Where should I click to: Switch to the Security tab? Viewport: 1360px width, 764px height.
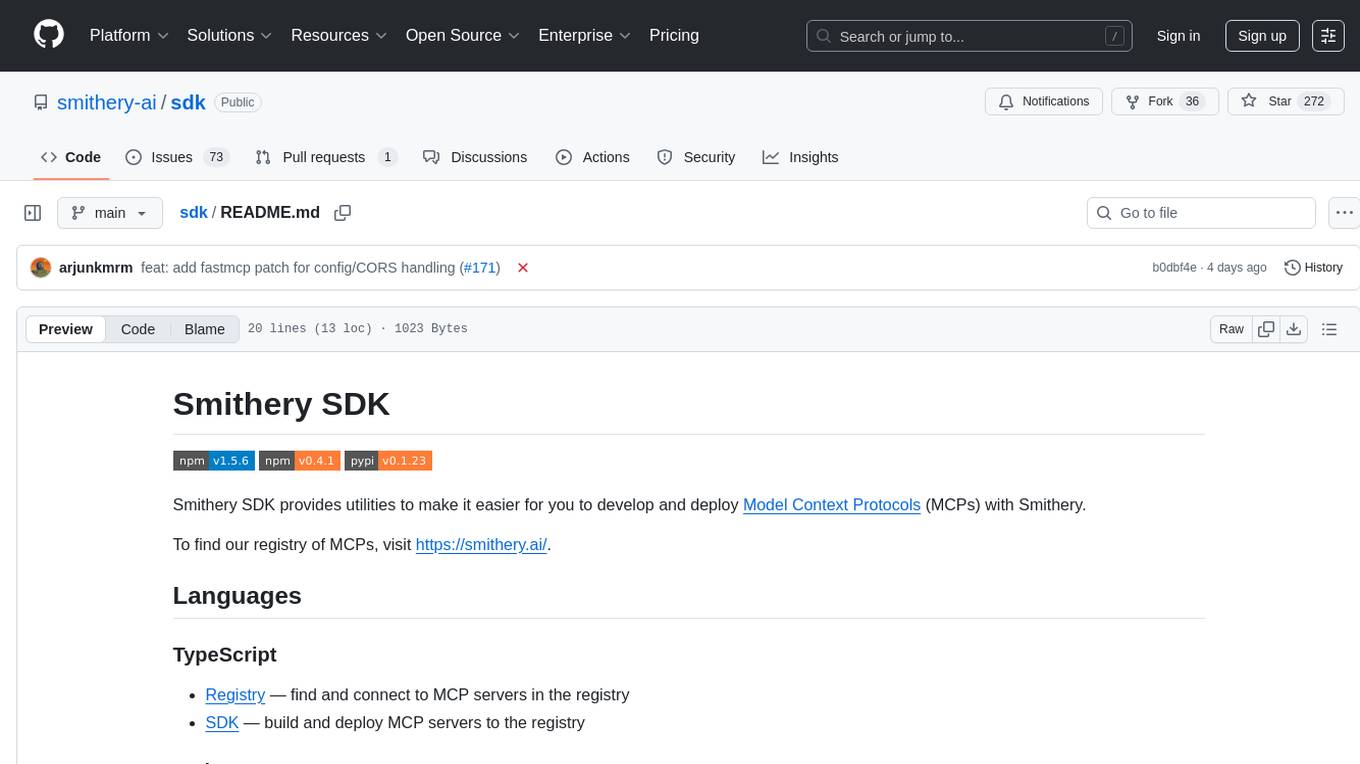click(x=696, y=157)
